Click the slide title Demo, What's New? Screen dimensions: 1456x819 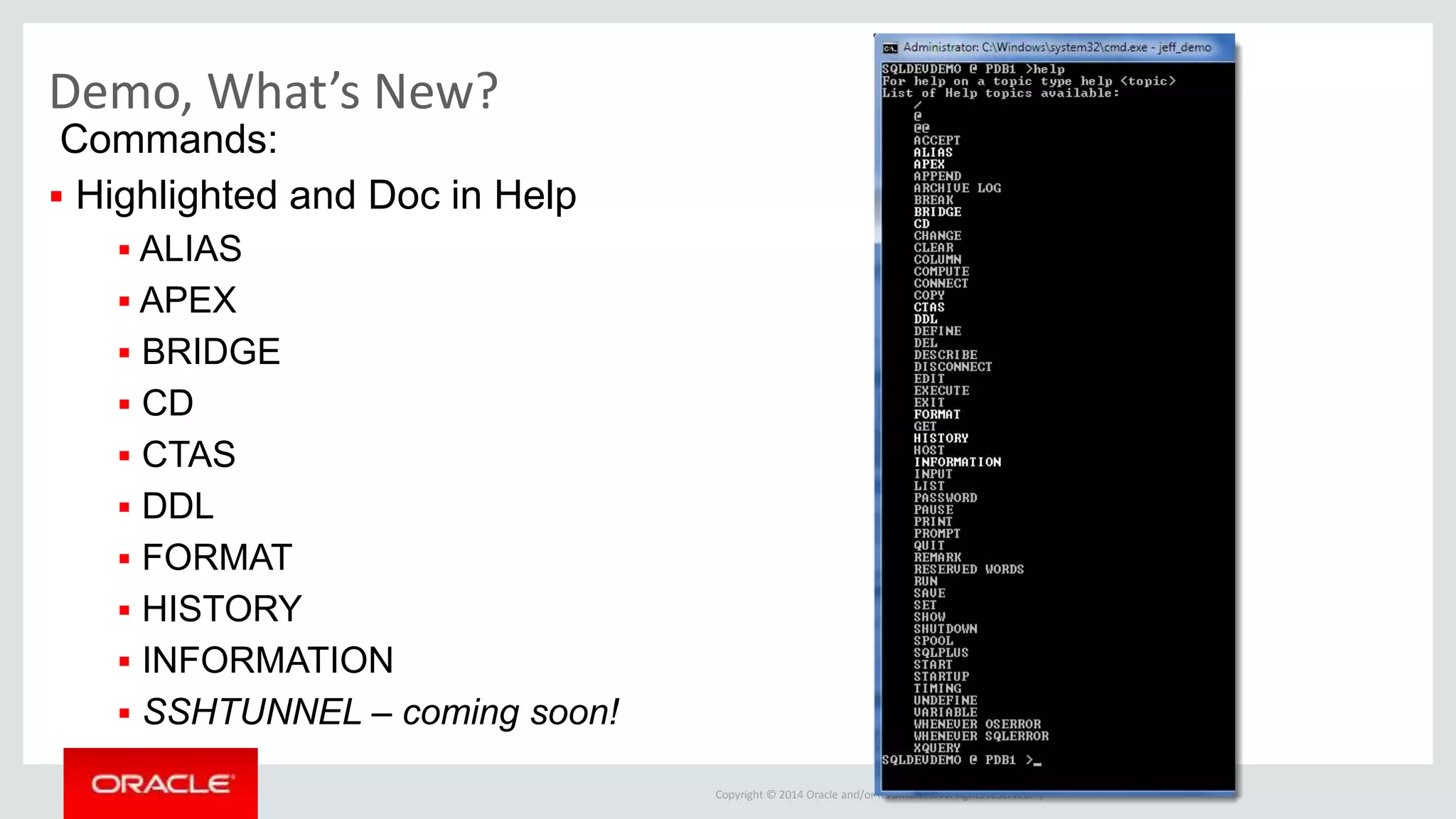click(x=274, y=92)
